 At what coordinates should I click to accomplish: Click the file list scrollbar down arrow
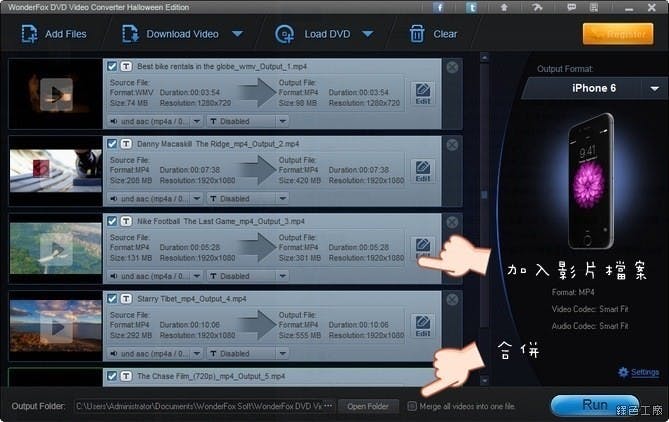coord(484,380)
